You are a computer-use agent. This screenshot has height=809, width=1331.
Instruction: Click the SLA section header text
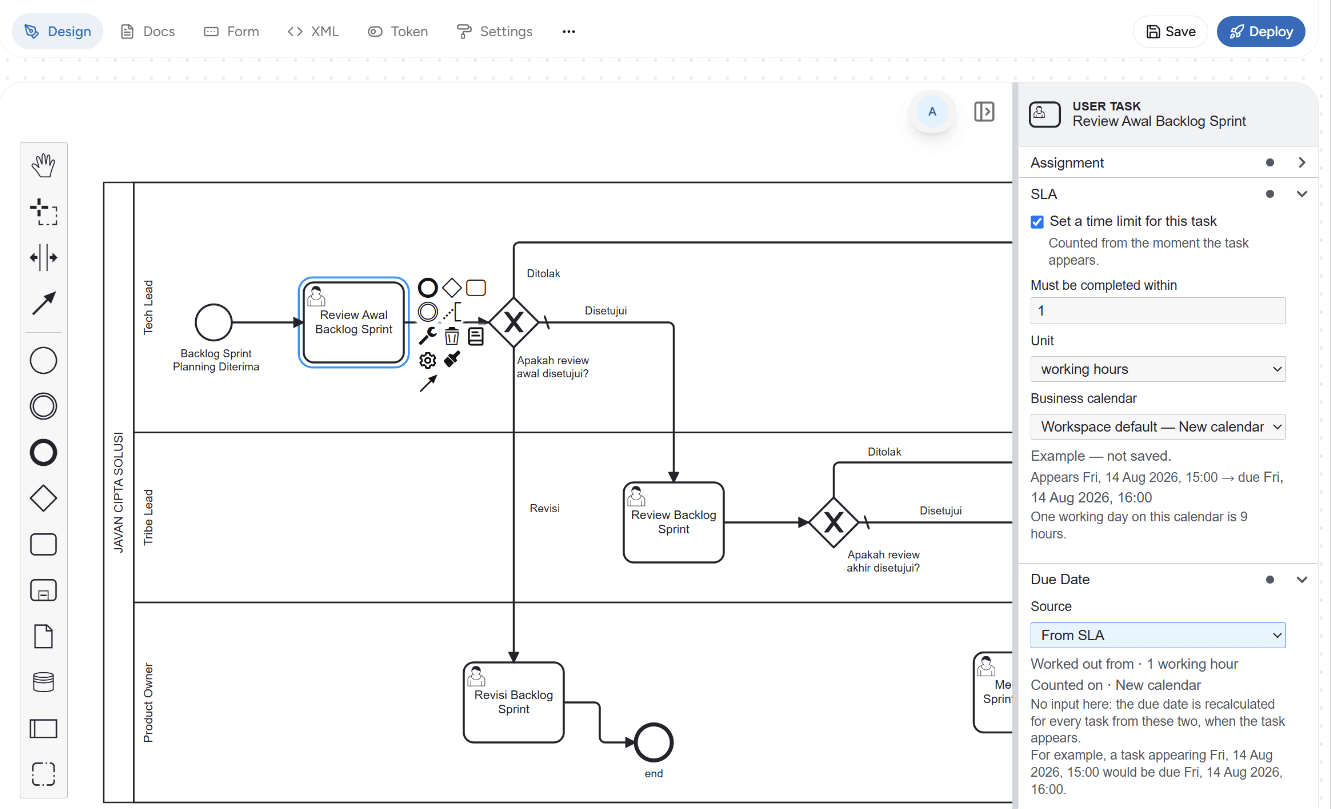[1044, 194]
